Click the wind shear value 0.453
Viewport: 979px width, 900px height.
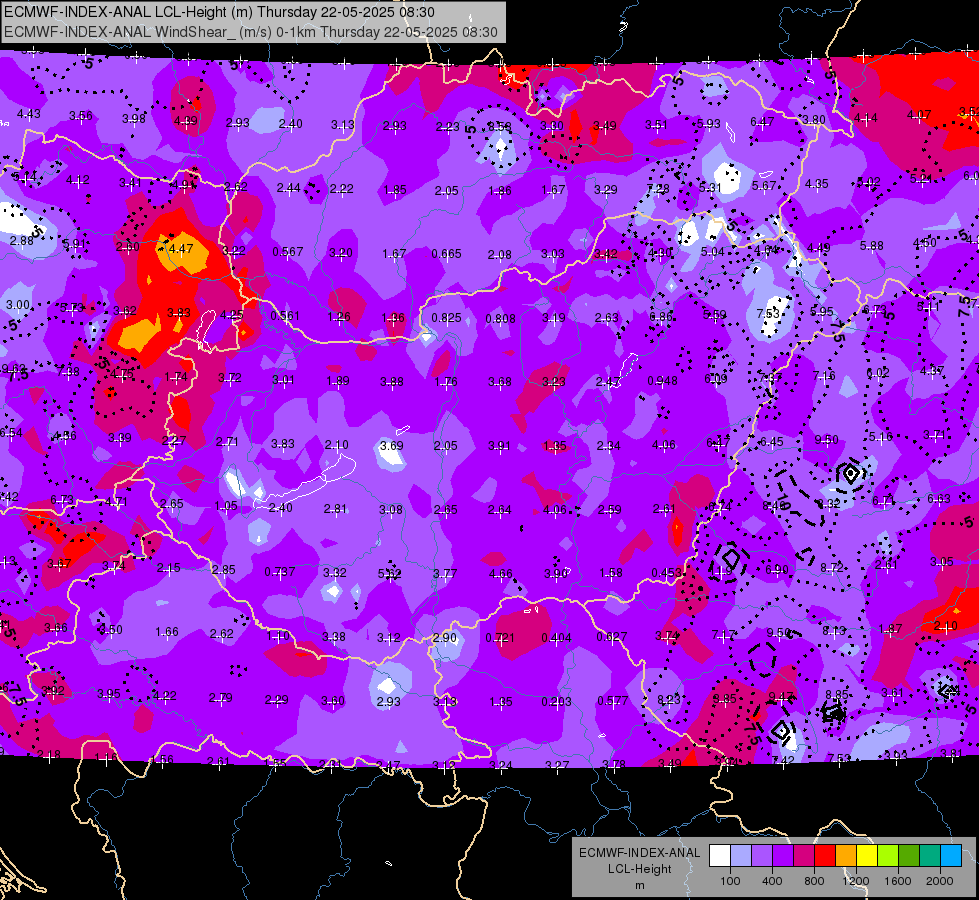click(666, 573)
